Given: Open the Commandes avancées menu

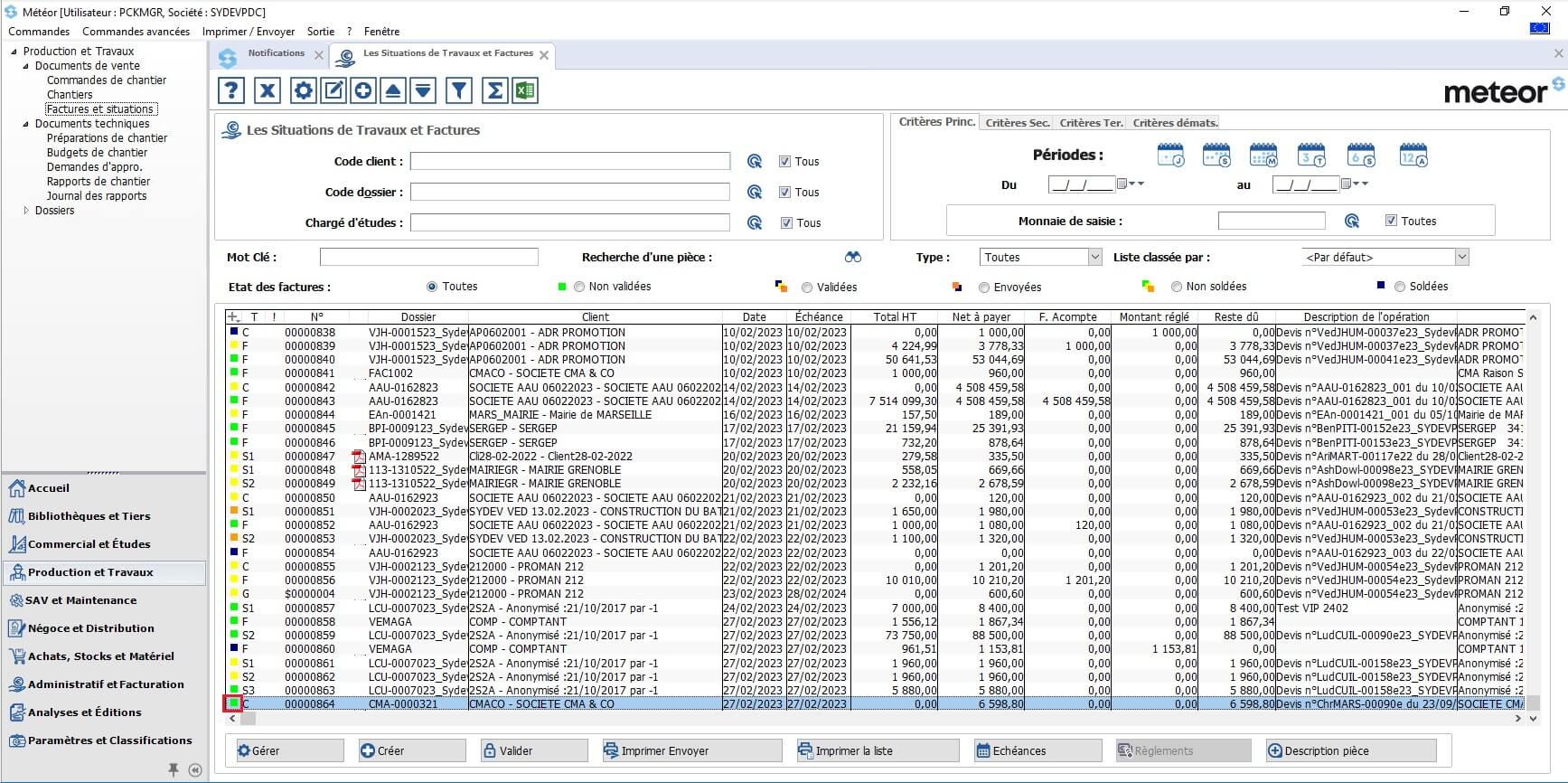Looking at the screenshot, I should pyautogui.click(x=136, y=32).
